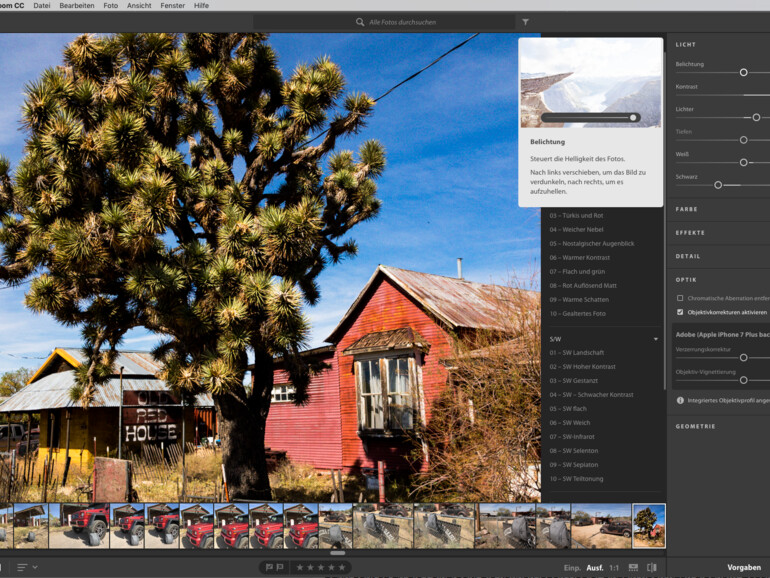This screenshot has width=770, height=578.
Task: Switch zoom to Einp. view
Action: point(572,568)
